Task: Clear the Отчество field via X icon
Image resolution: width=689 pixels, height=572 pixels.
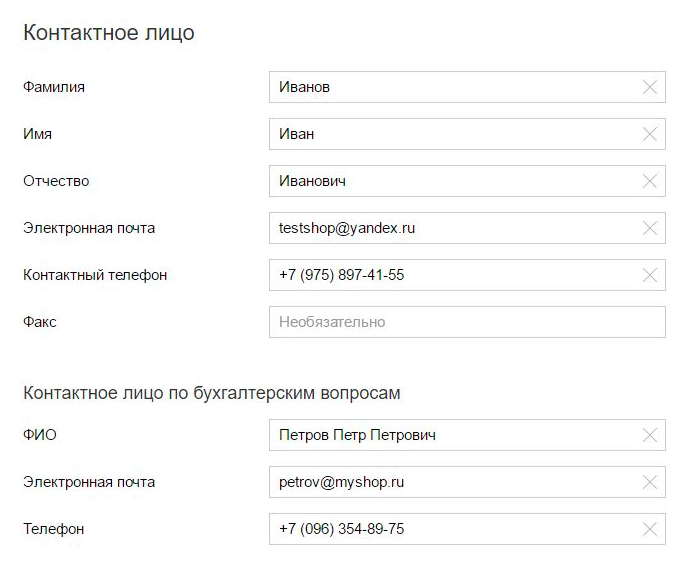Action: click(650, 181)
